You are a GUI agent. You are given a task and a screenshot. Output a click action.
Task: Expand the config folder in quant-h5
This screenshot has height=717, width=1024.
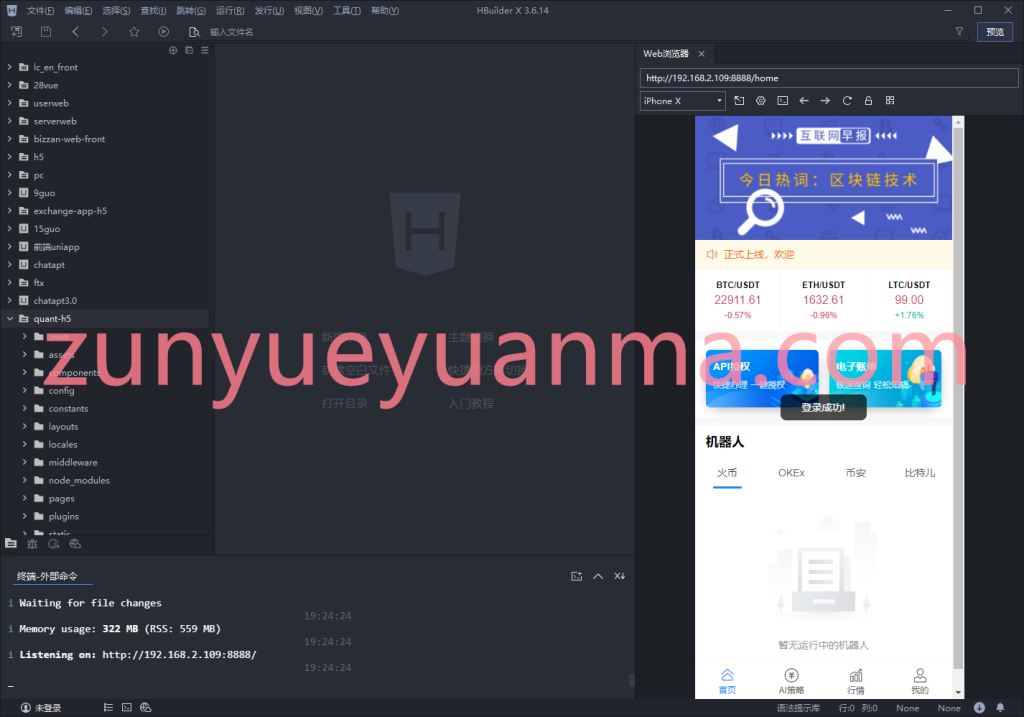(x=25, y=390)
